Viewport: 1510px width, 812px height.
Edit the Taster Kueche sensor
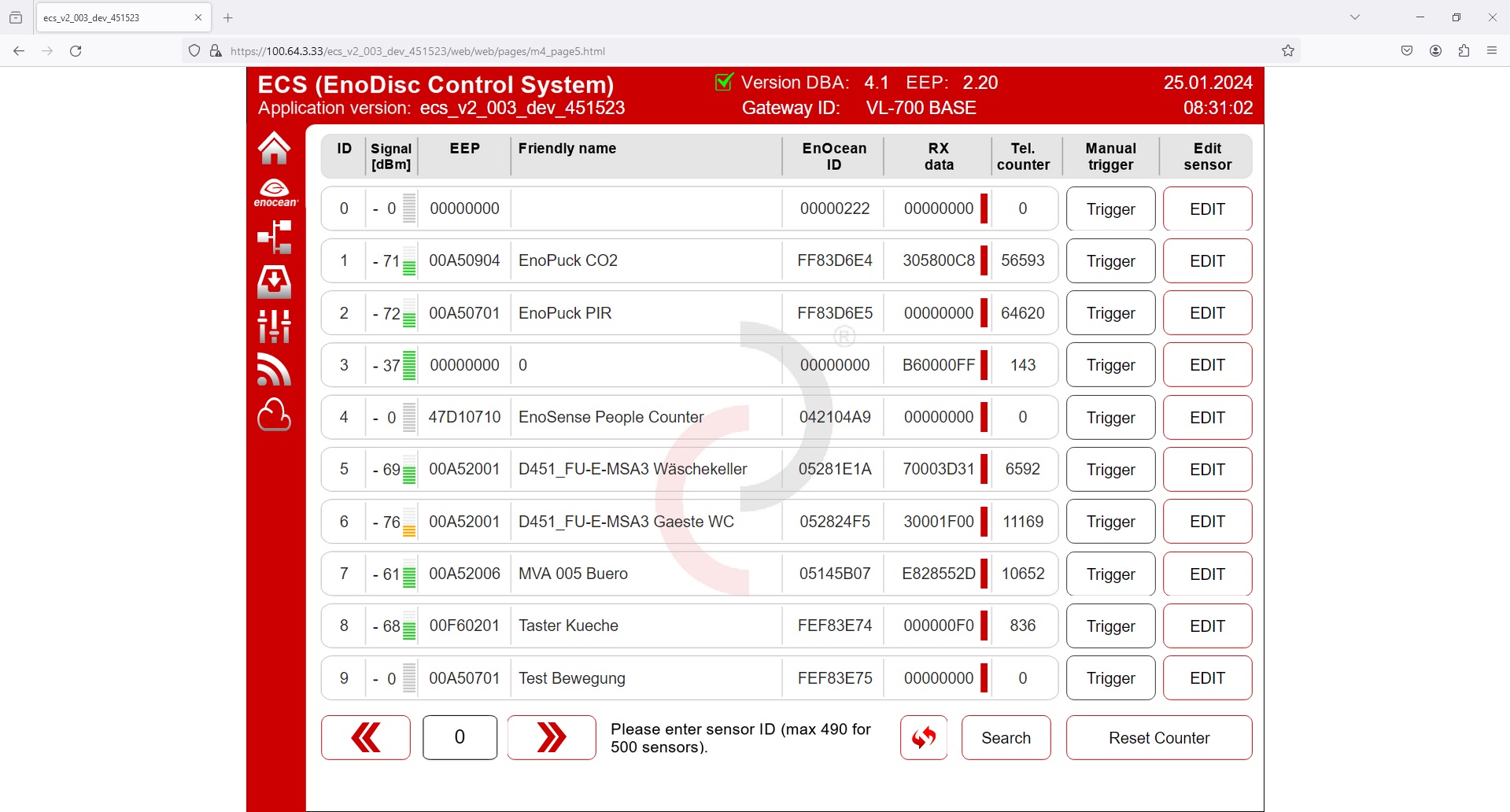[x=1207, y=626]
